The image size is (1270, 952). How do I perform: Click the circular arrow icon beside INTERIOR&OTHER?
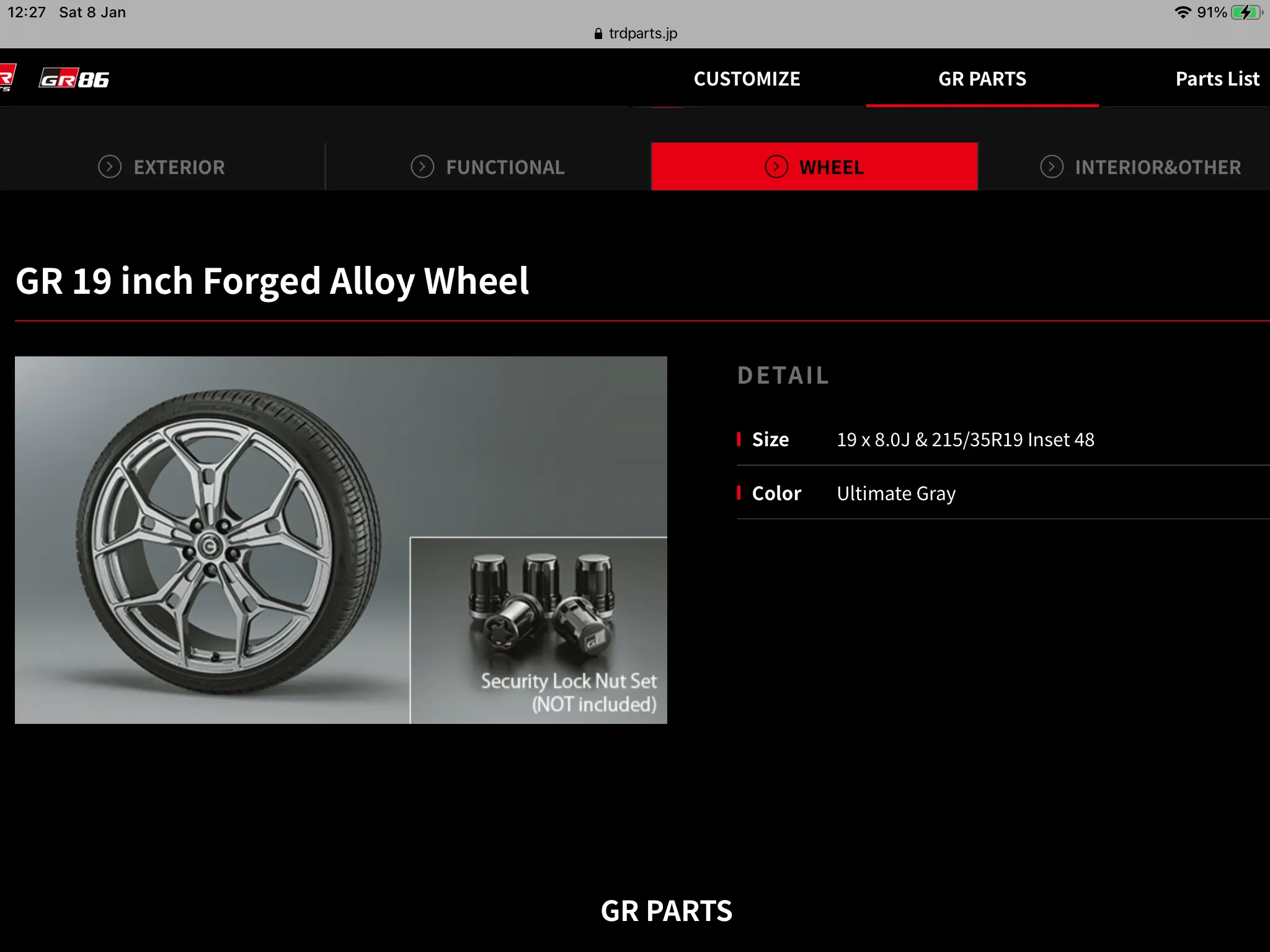click(1051, 166)
